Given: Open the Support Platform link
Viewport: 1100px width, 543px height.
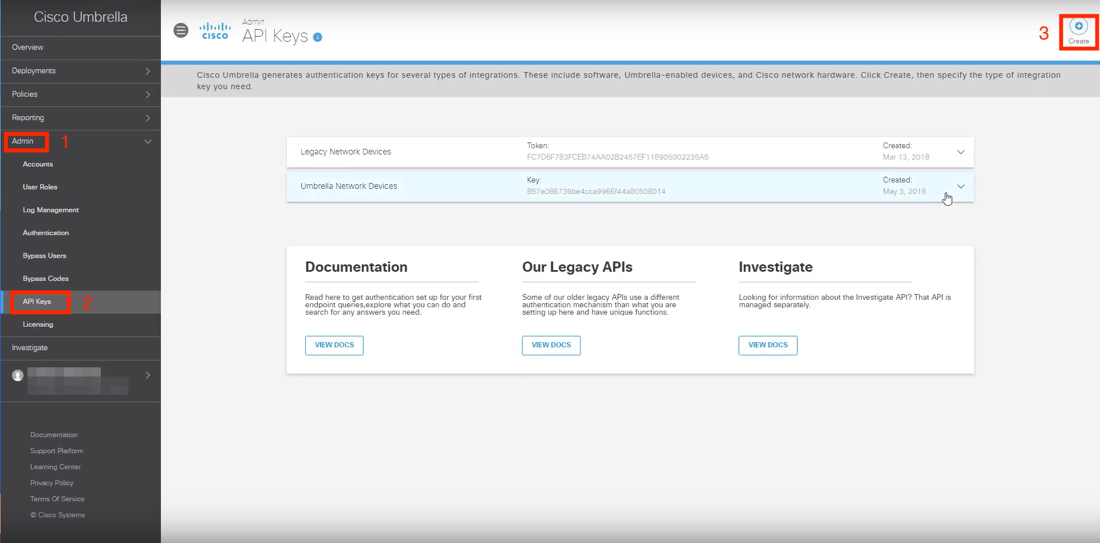Looking at the screenshot, I should pos(57,450).
